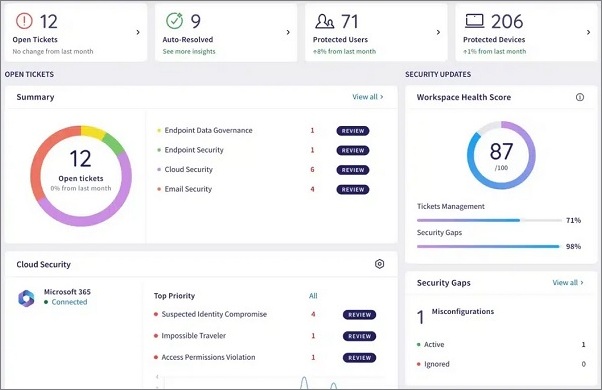Open Workspace Health Score info icon
Screen dimensions: 602x390
tap(580, 97)
